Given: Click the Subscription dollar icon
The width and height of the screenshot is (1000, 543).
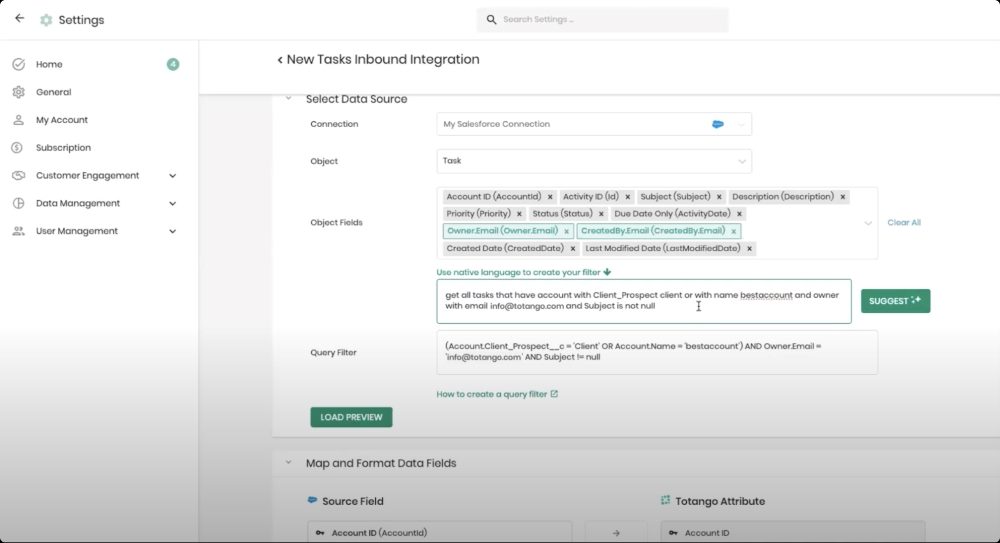Looking at the screenshot, I should click(17, 147).
